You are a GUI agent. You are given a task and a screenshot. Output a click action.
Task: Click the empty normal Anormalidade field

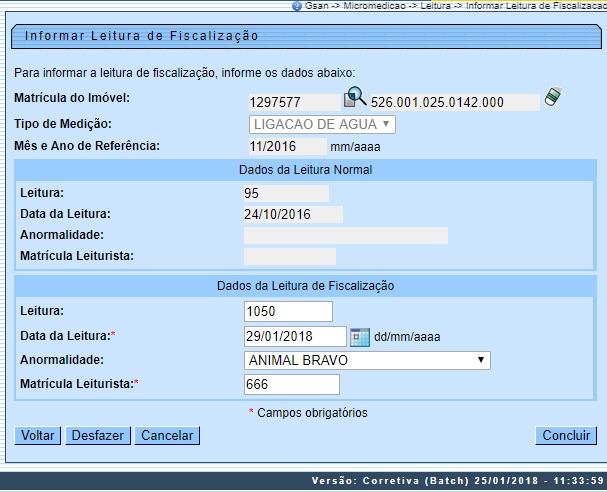346,235
